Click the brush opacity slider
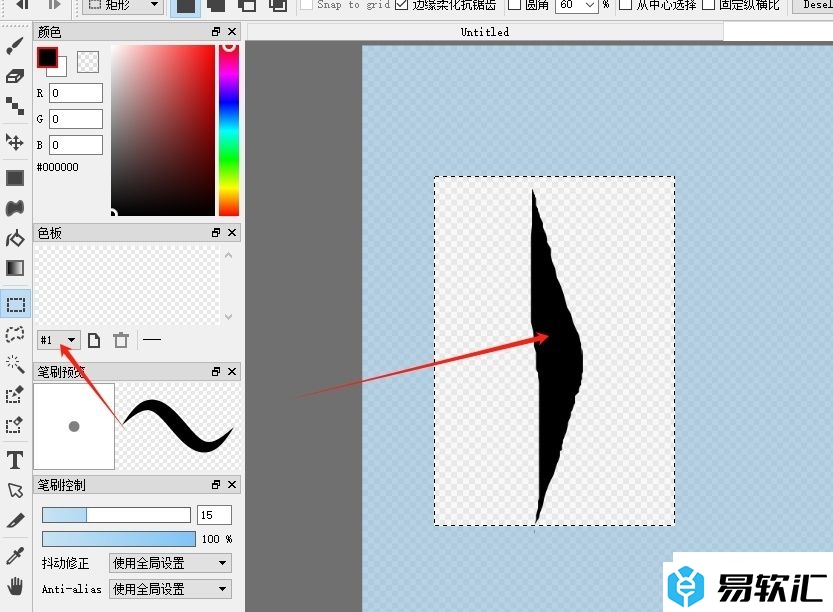This screenshot has width=833, height=612. click(x=118, y=539)
